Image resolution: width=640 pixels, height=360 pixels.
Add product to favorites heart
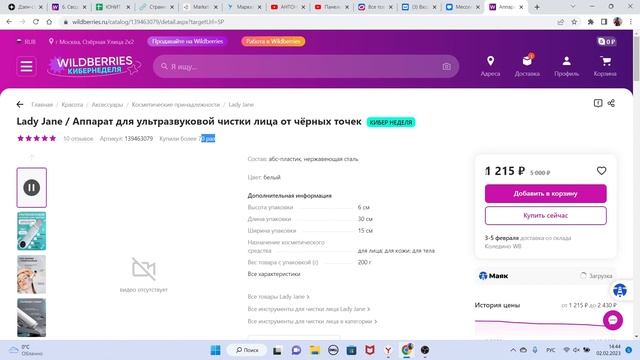[x=601, y=171]
